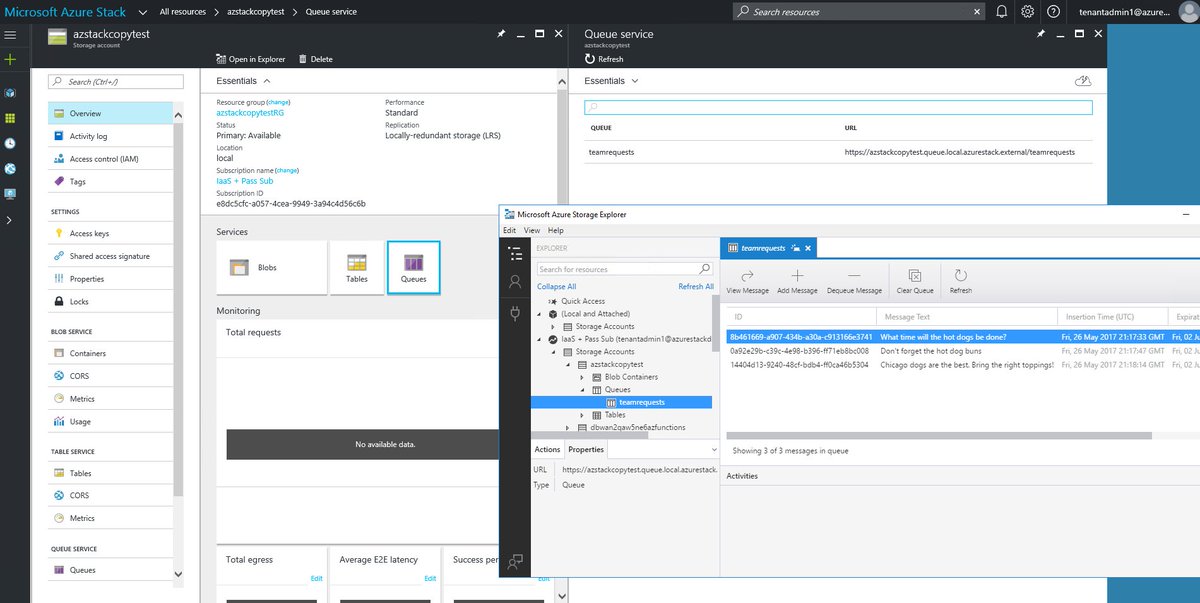Click Add Message toolbar icon
Viewport: 1200px width, 603px height.
coord(797,281)
